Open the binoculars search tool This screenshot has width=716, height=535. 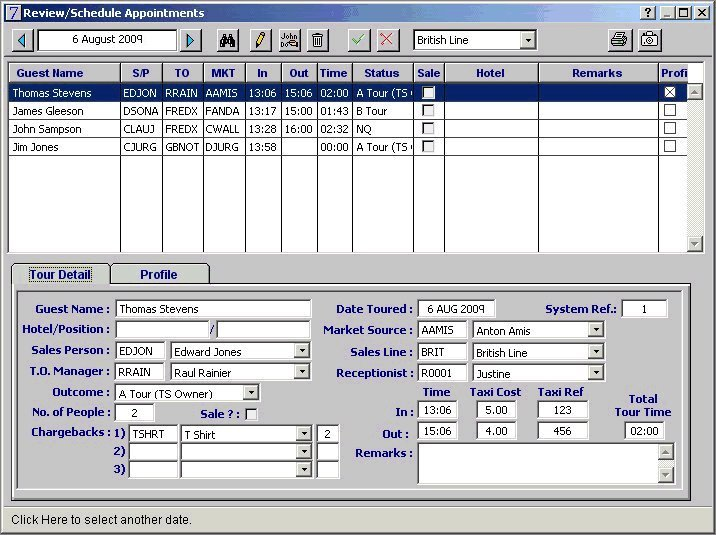pyautogui.click(x=227, y=40)
